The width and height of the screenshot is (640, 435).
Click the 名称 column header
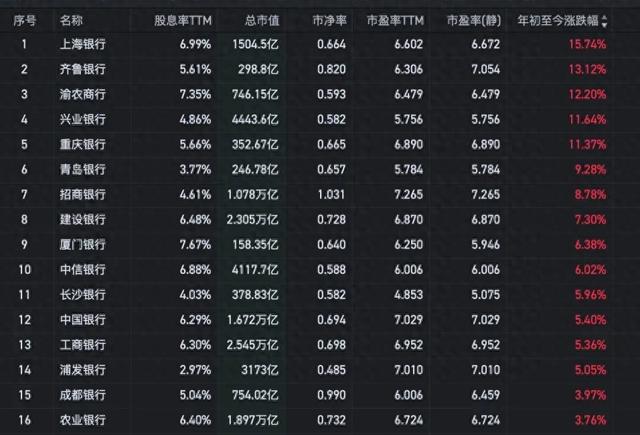click(x=73, y=19)
